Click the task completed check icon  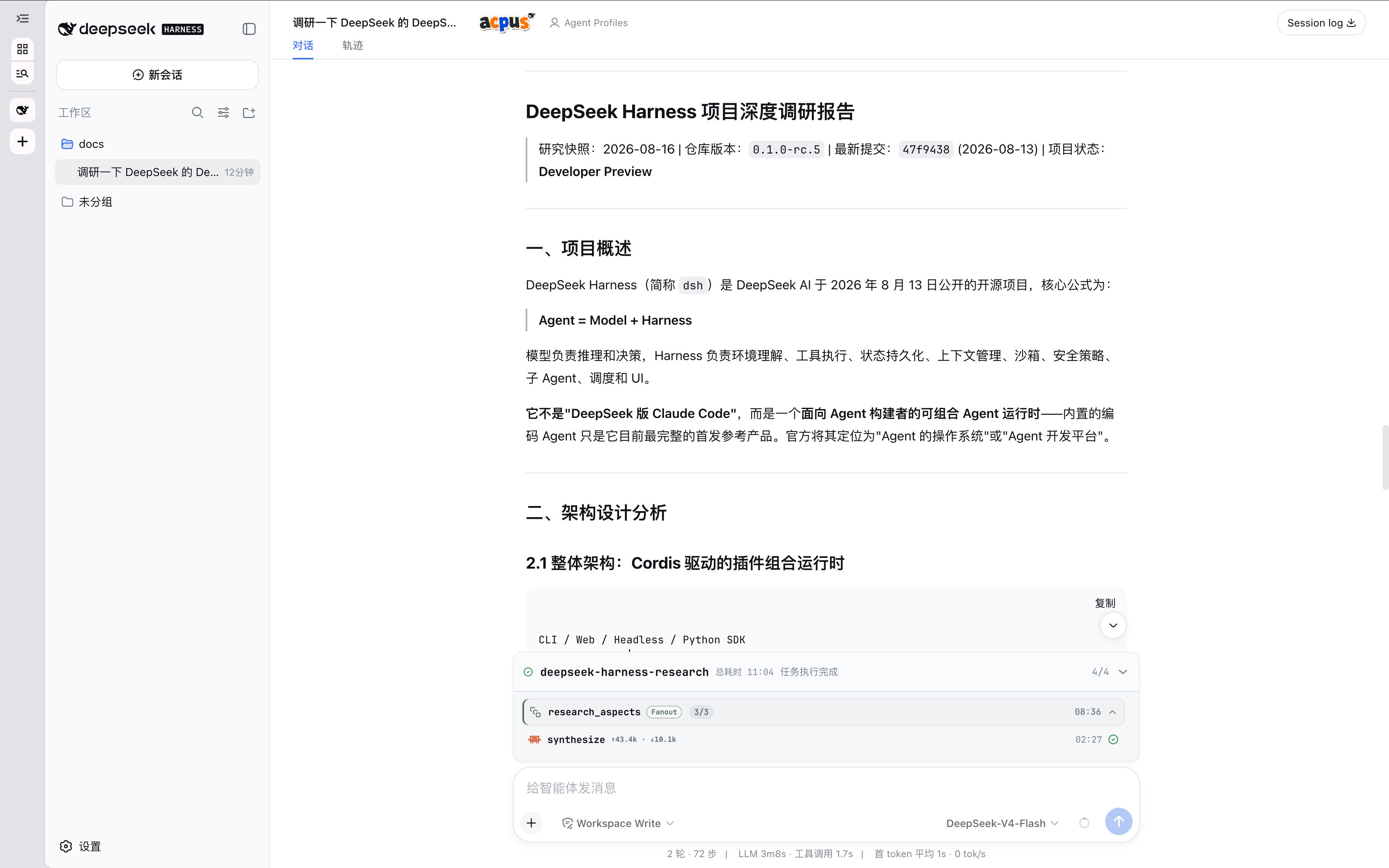point(528,671)
